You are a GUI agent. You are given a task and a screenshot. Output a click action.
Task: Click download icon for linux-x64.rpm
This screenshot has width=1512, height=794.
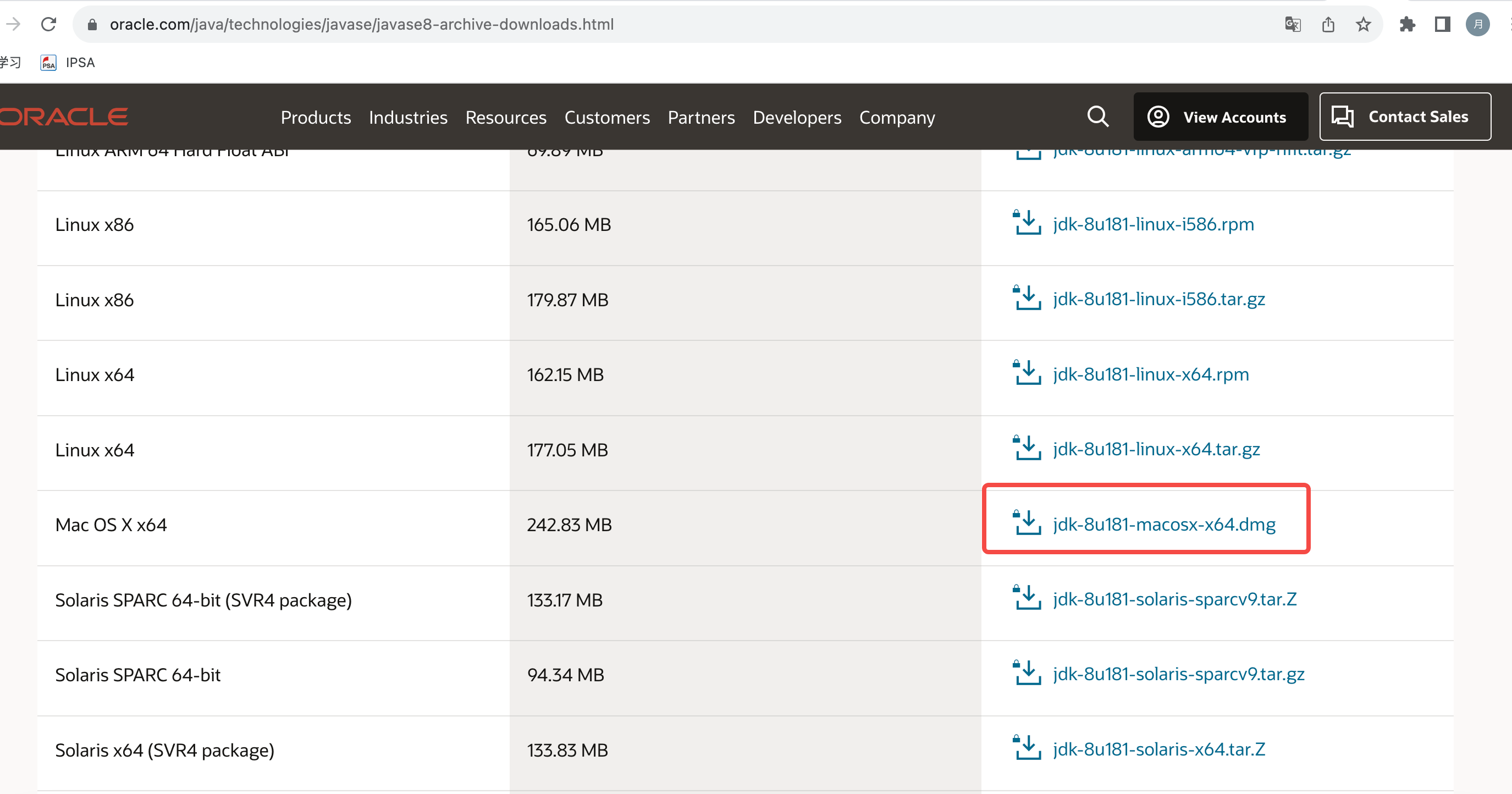click(x=1027, y=373)
